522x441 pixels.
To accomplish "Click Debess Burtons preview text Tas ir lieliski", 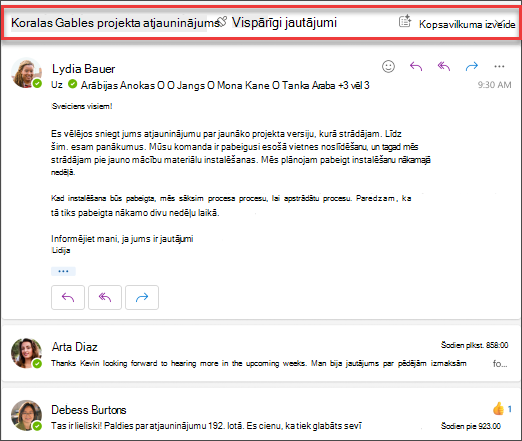I will tap(206, 426).
